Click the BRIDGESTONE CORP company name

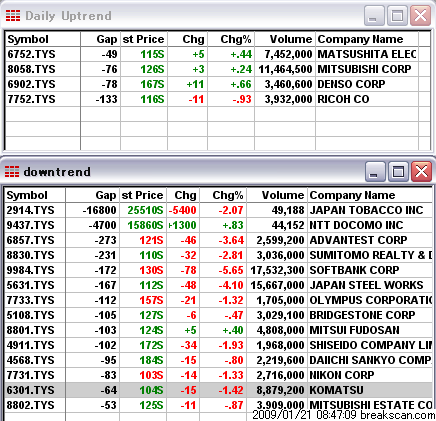(362, 315)
